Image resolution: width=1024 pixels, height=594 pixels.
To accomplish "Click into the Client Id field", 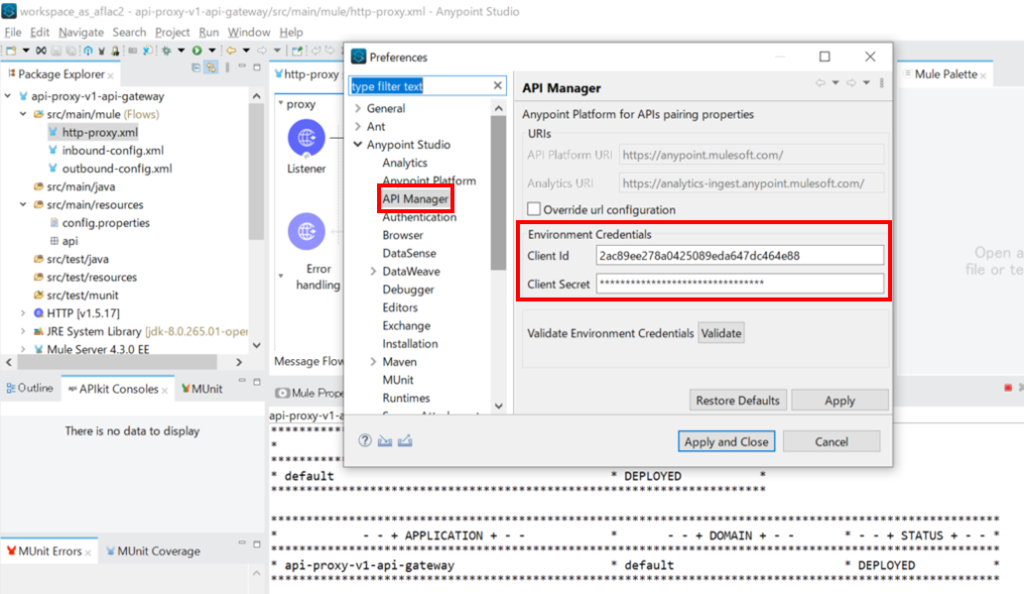I will (739, 255).
